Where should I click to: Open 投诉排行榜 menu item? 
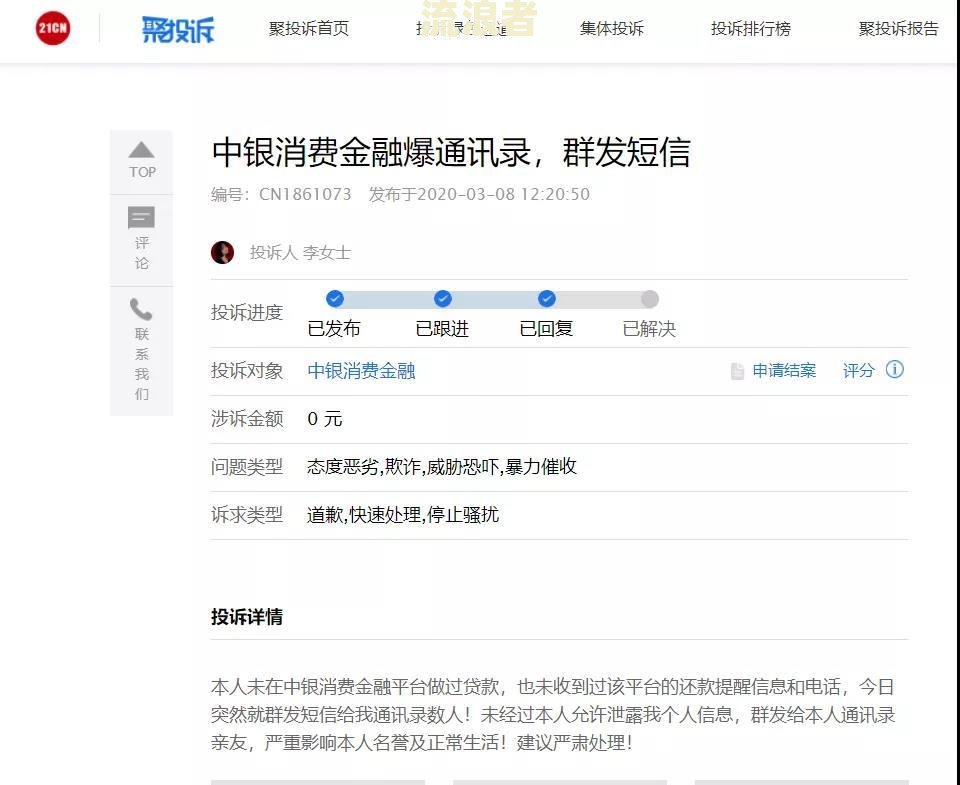click(751, 28)
